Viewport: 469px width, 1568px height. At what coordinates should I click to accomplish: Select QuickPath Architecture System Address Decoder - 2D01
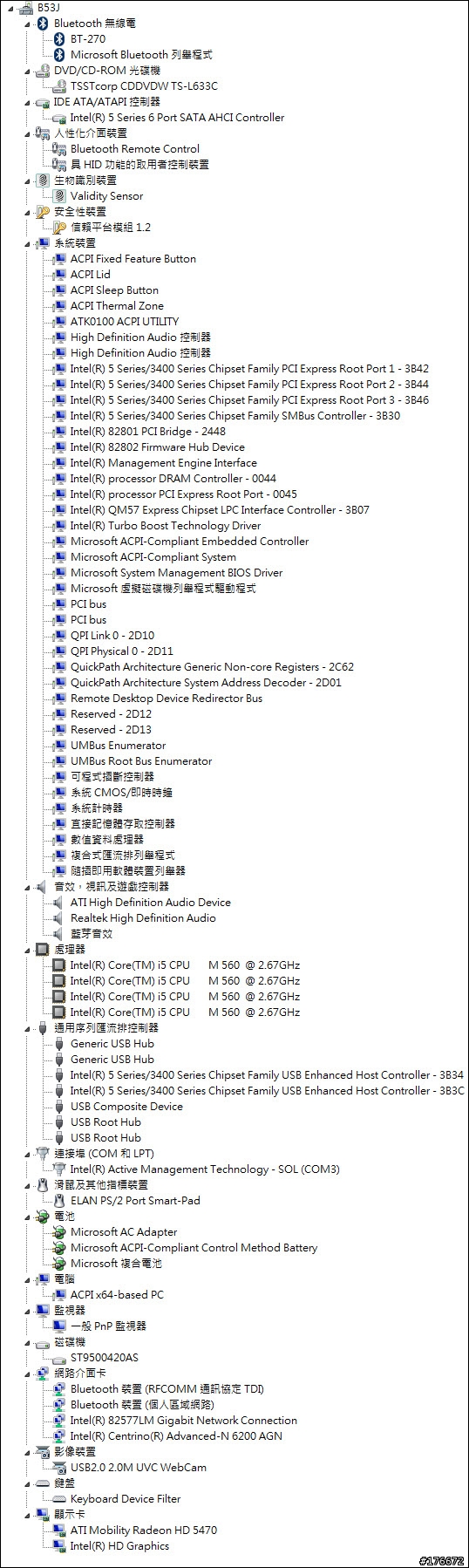click(206, 683)
